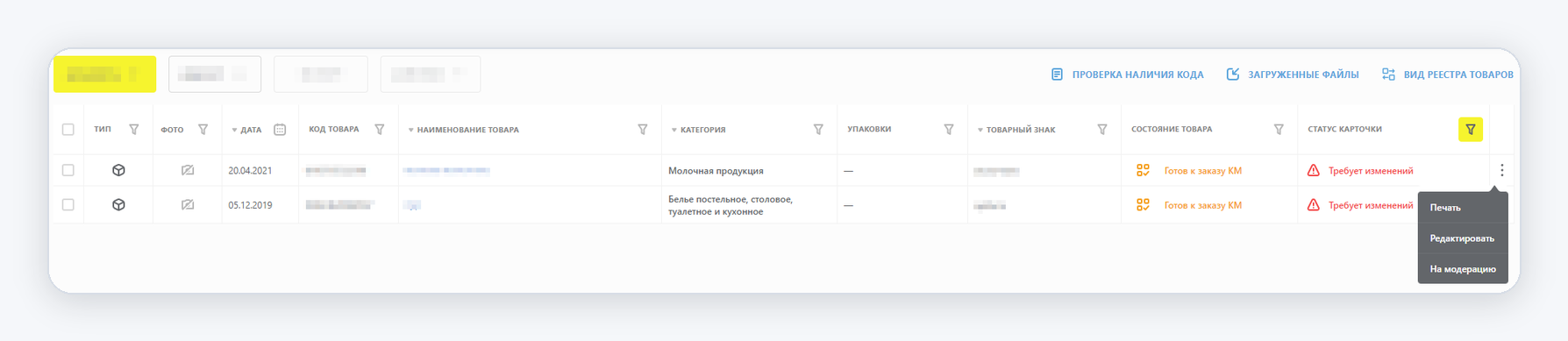This screenshot has width=1568, height=341.
Task: Click the no-photo icon in 20.04.2021 row
Action: tap(188, 170)
